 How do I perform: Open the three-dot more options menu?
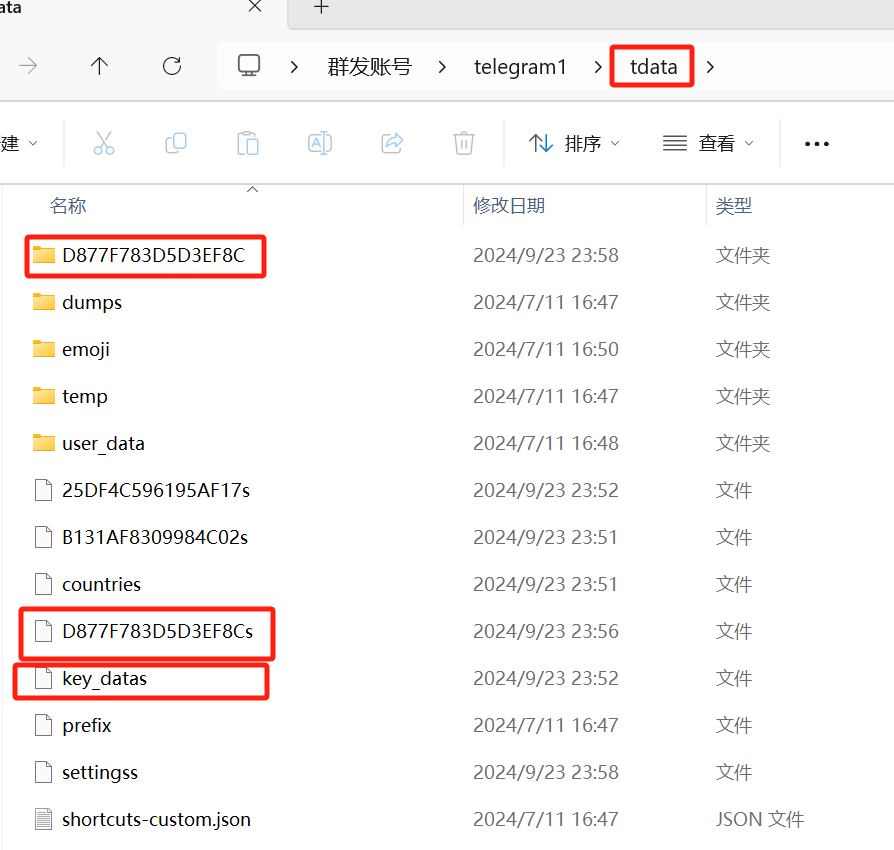[817, 144]
